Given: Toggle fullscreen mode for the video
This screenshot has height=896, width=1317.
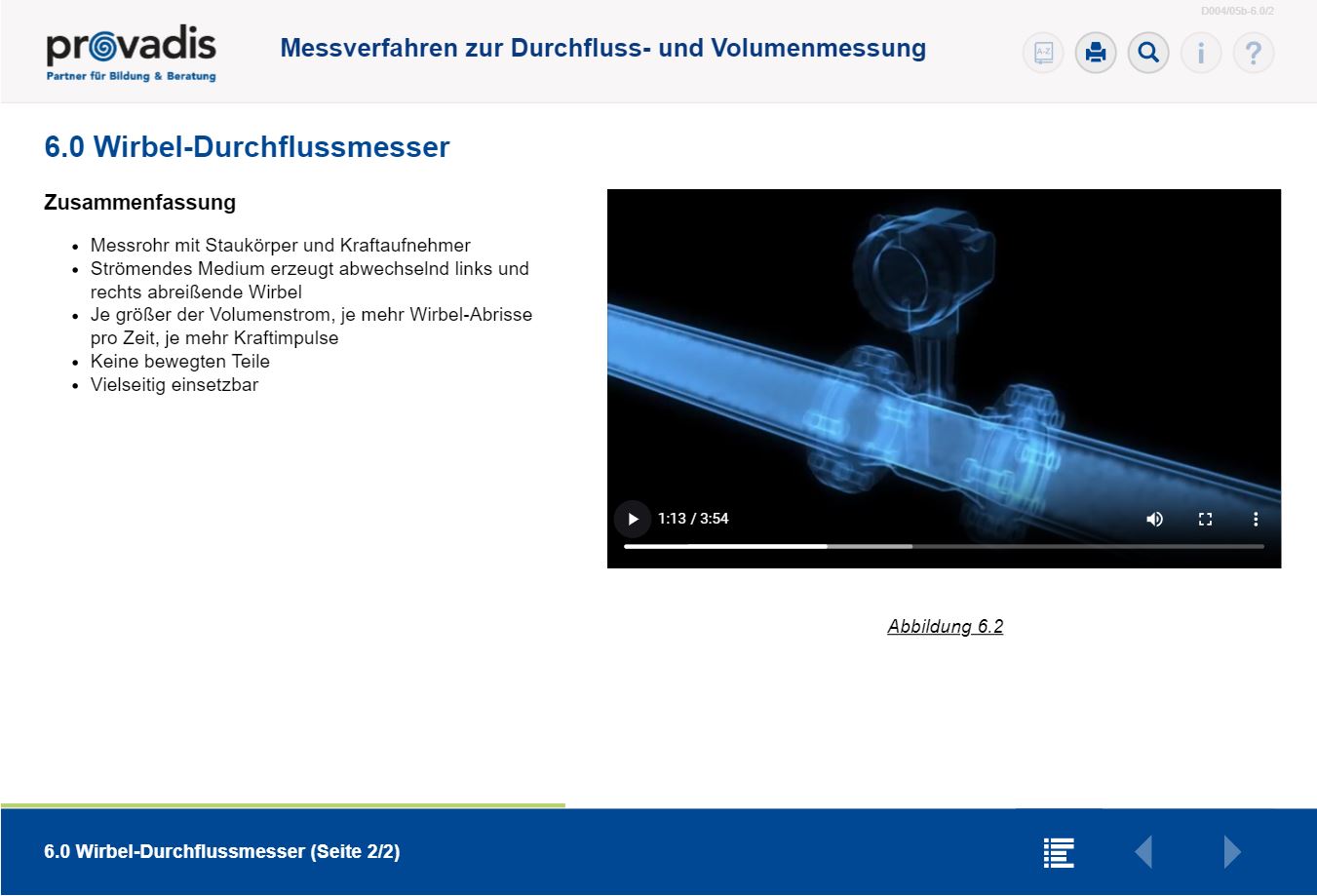Looking at the screenshot, I should tap(1205, 519).
